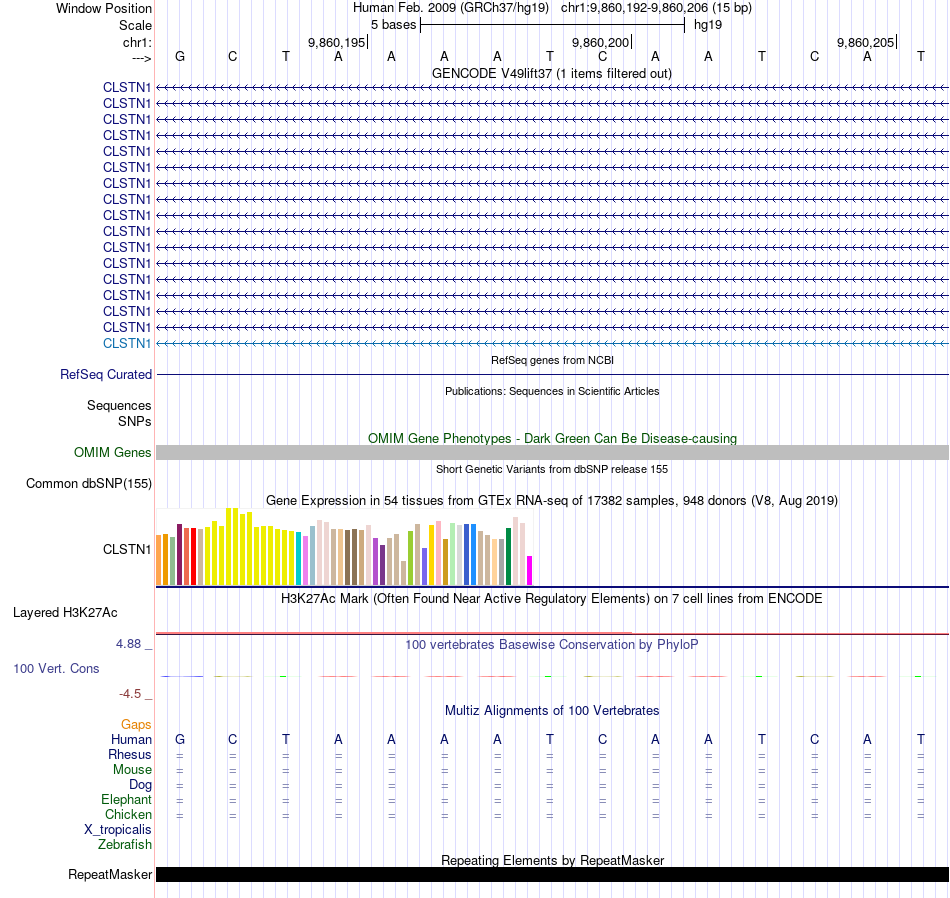Open the GTEx Gene Expression track title
Screen dimensions: 950x898
coord(552,501)
